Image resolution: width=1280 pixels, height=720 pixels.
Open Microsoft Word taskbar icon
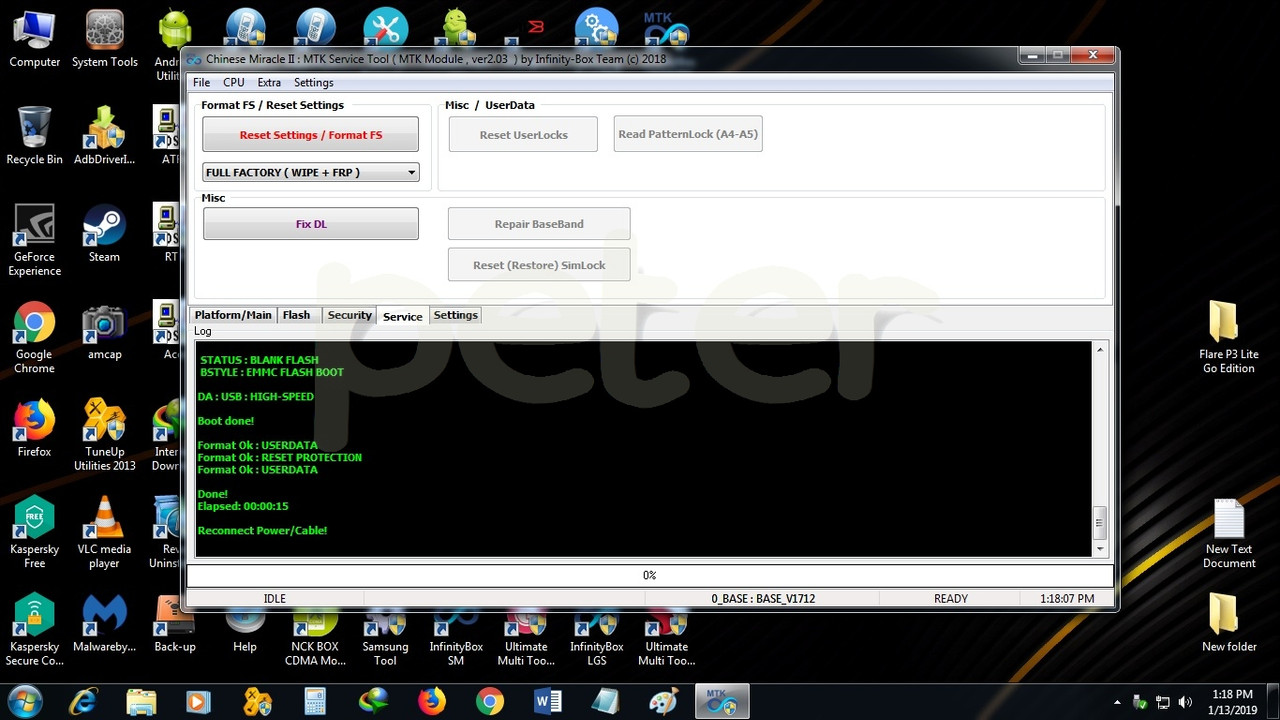point(548,702)
